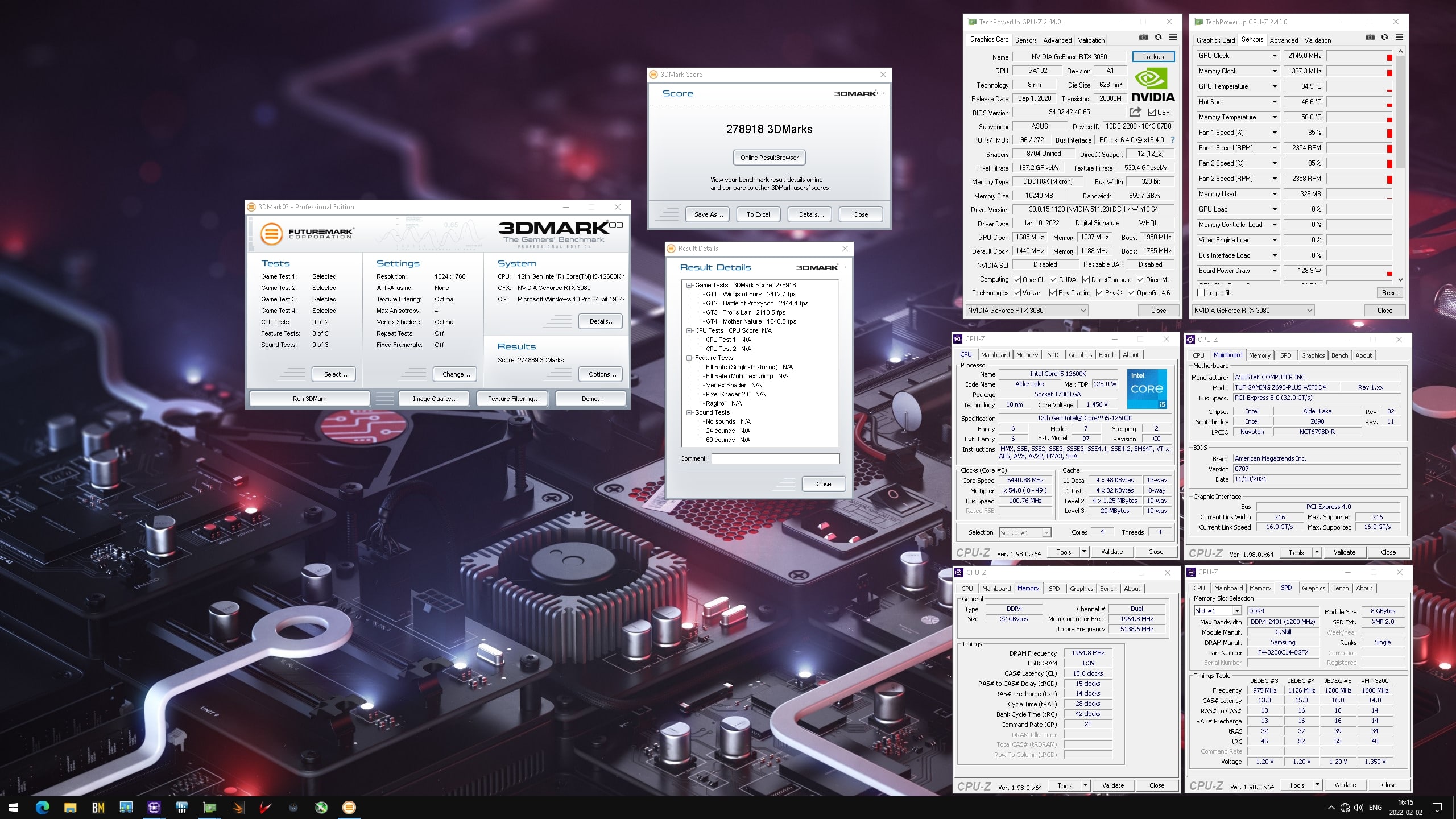Viewport: 1456px width, 819px height.
Task: Toggle the DirectCompute checkbox
Action: tap(1086, 280)
